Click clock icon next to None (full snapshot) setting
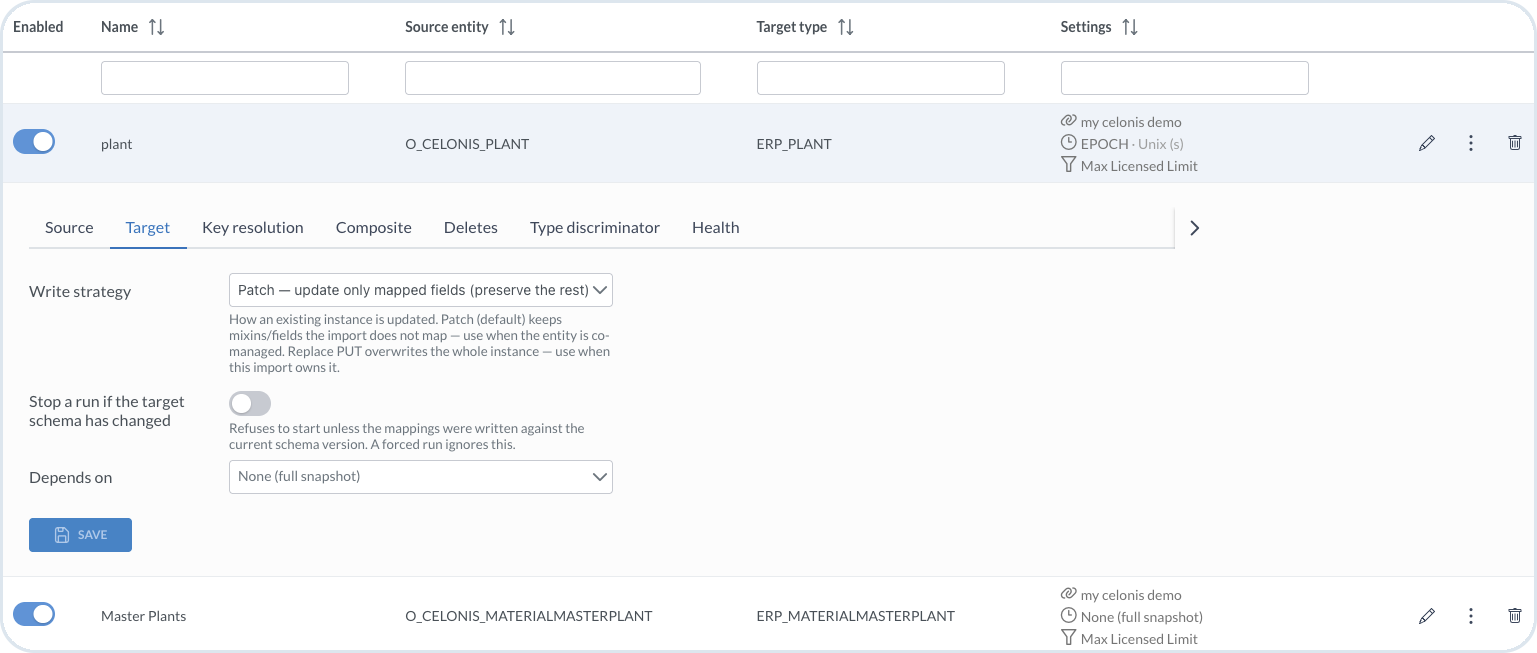This screenshot has width=1537, height=653. point(1068,616)
